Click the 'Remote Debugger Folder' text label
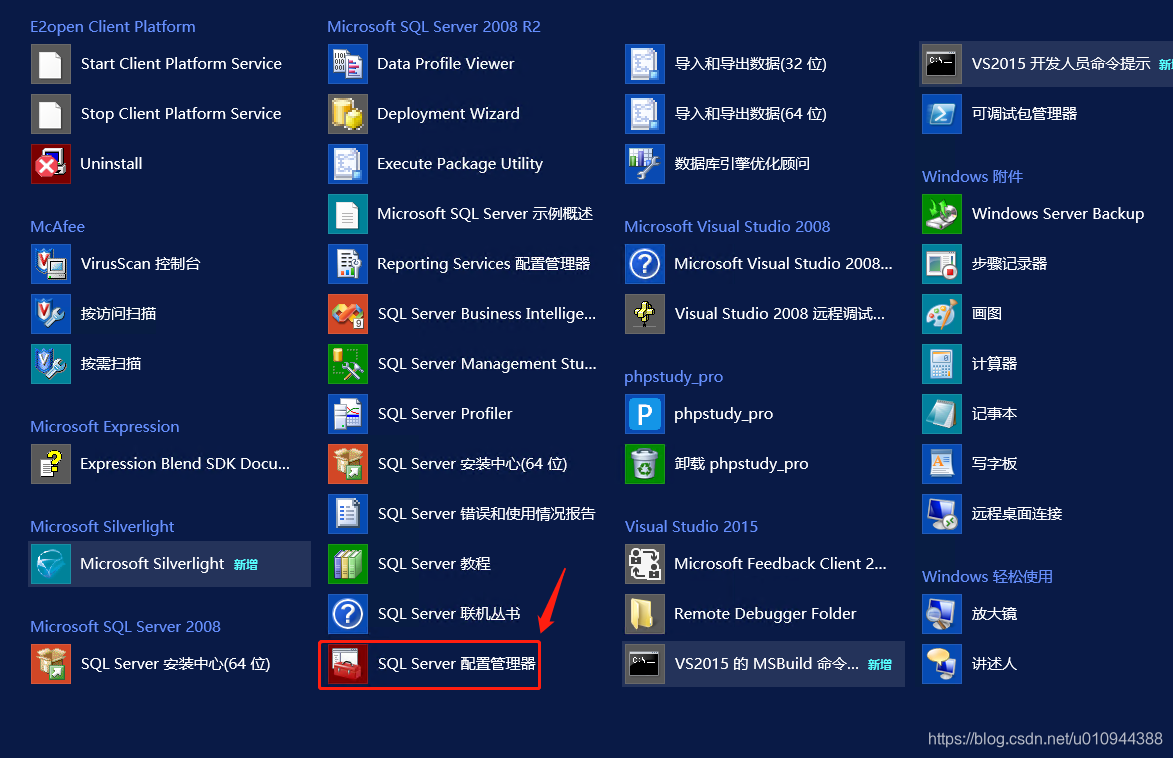The height and width of the screenshot is (758, 1173). (x=765, y=614)
